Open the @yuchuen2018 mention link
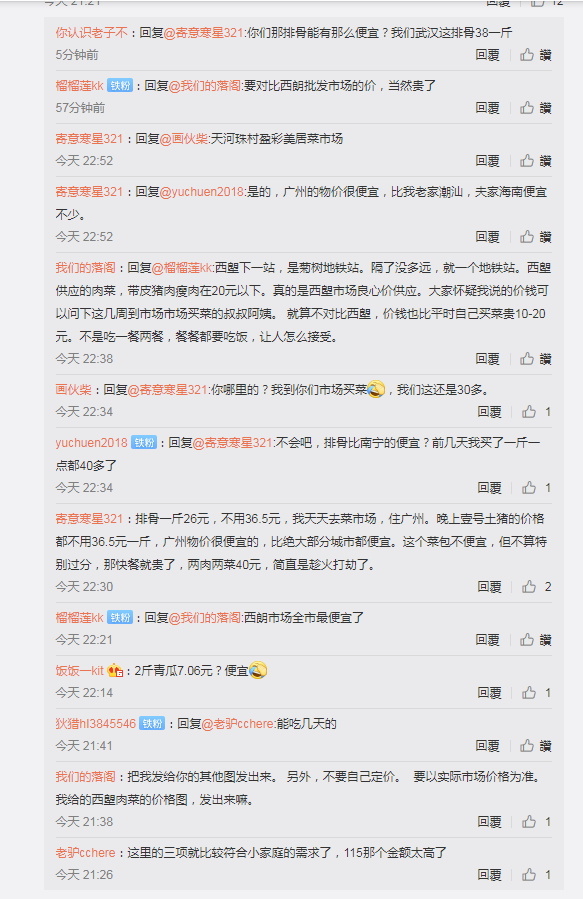The image size is (583, 899). pos(202,192)
